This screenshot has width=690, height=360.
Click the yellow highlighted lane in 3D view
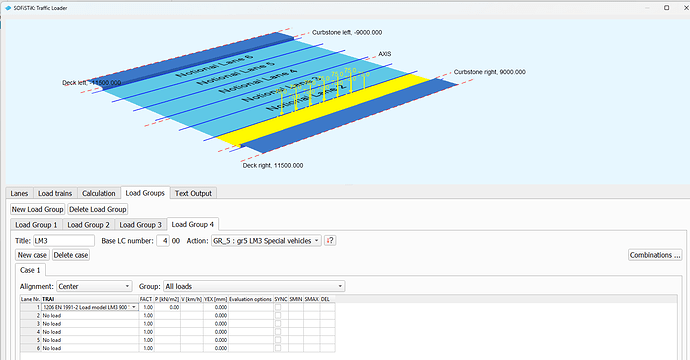(x=323, y=110)
